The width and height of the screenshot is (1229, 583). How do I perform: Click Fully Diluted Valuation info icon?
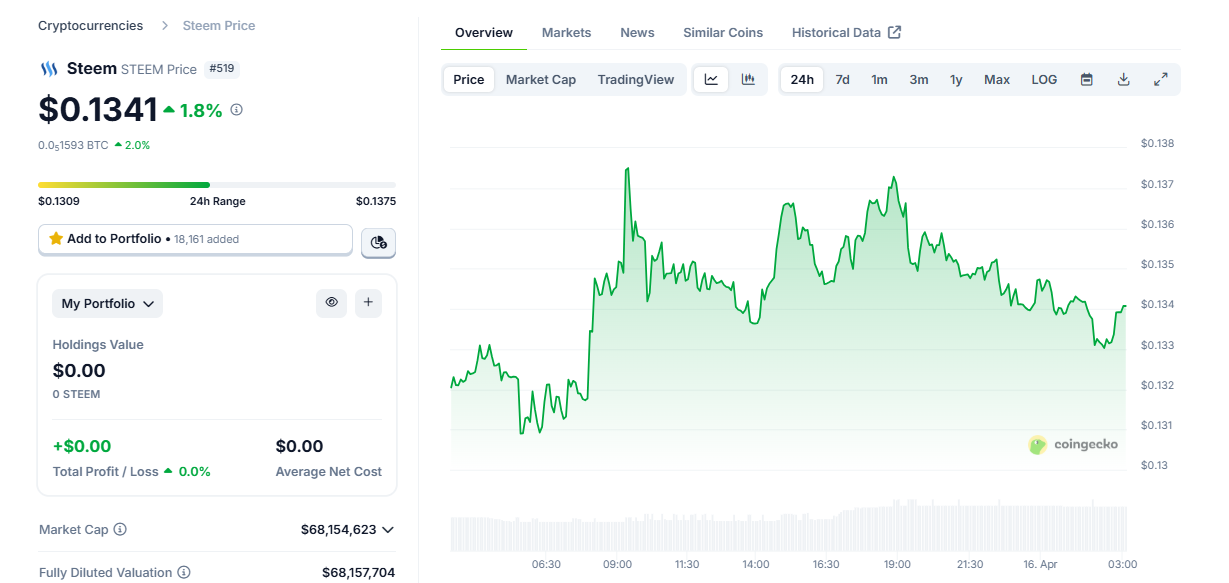pyautogui.click(x=184, y=573)
